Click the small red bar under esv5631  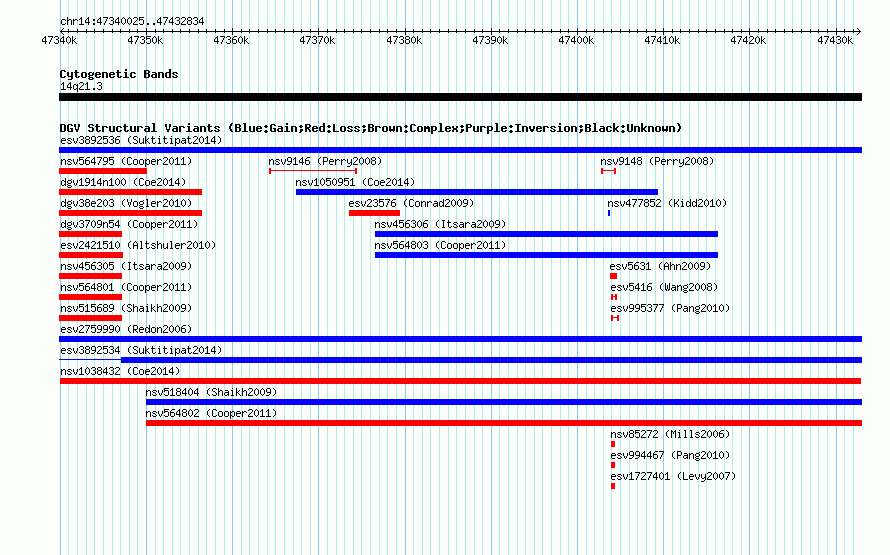tap(614, 276)
